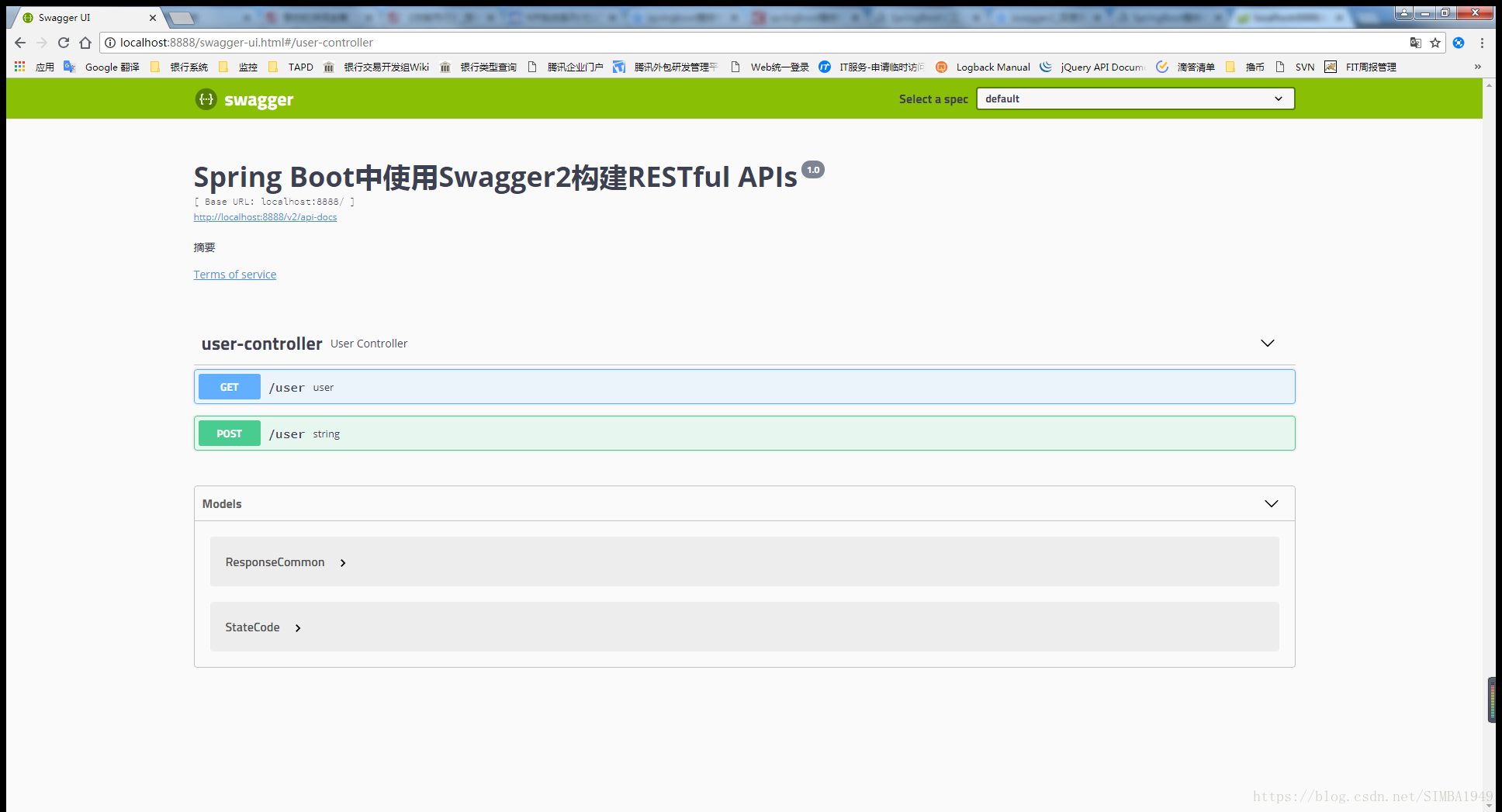Open the translate page icon in address bar
The image size is (1502, 812).
tap(1416, 43)
